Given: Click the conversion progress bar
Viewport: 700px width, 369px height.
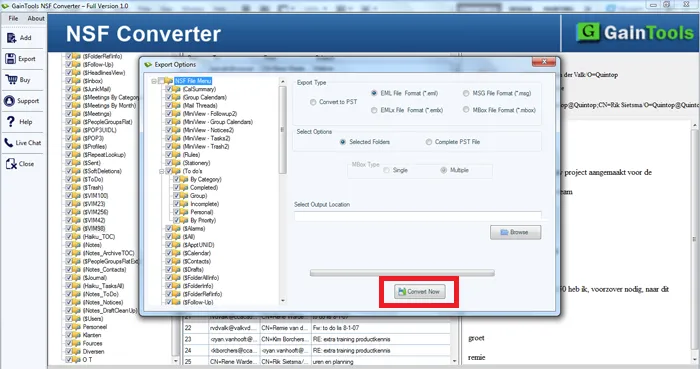Looking at the screenshot, I should click(x=402, y=273).
